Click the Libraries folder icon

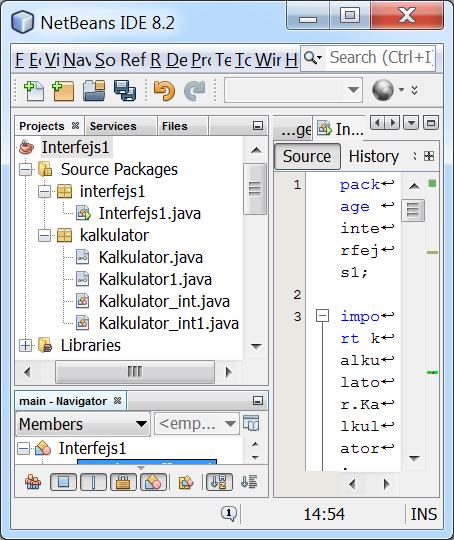point(45,345)
